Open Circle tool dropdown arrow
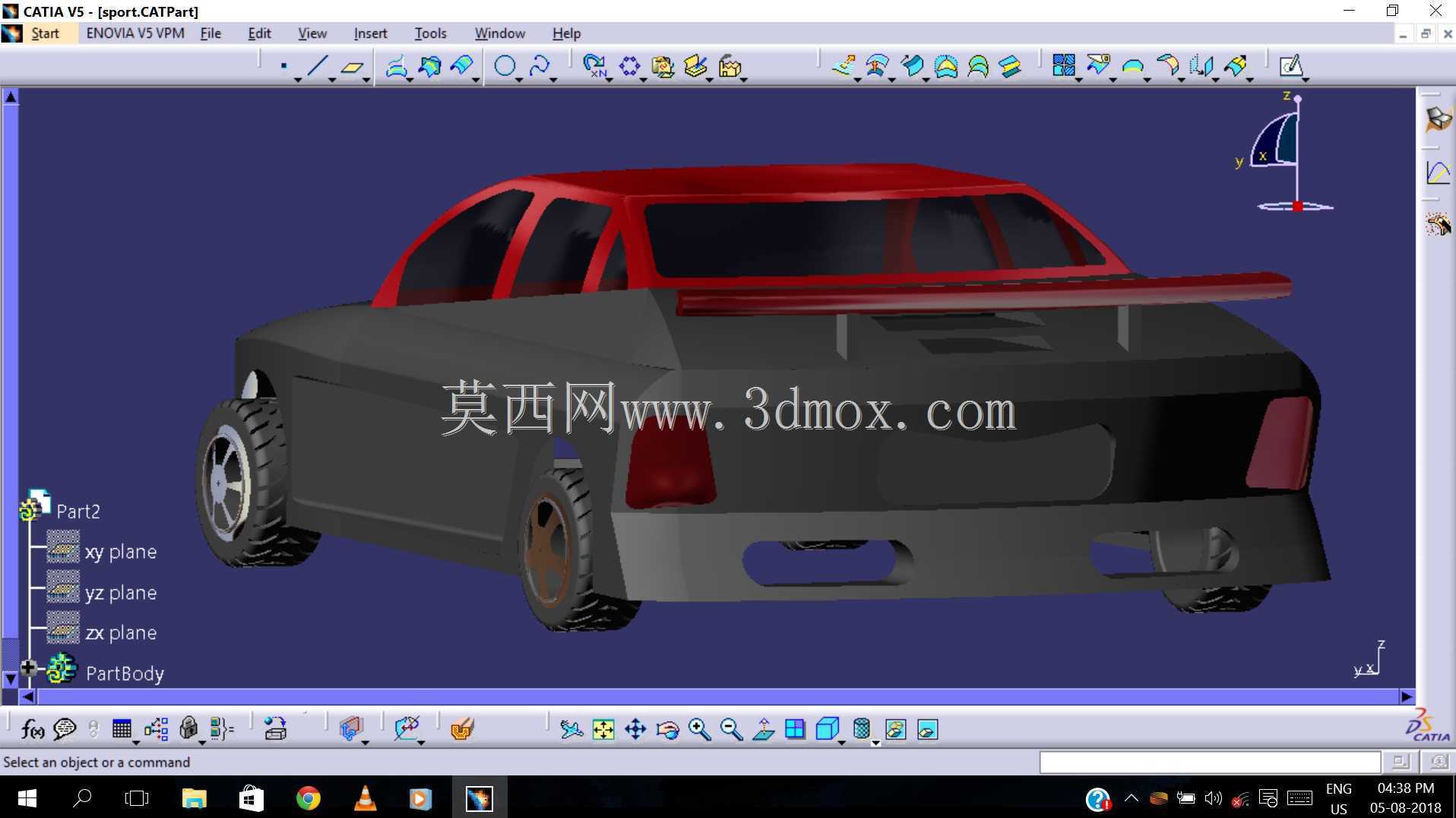 coord(519,79)
